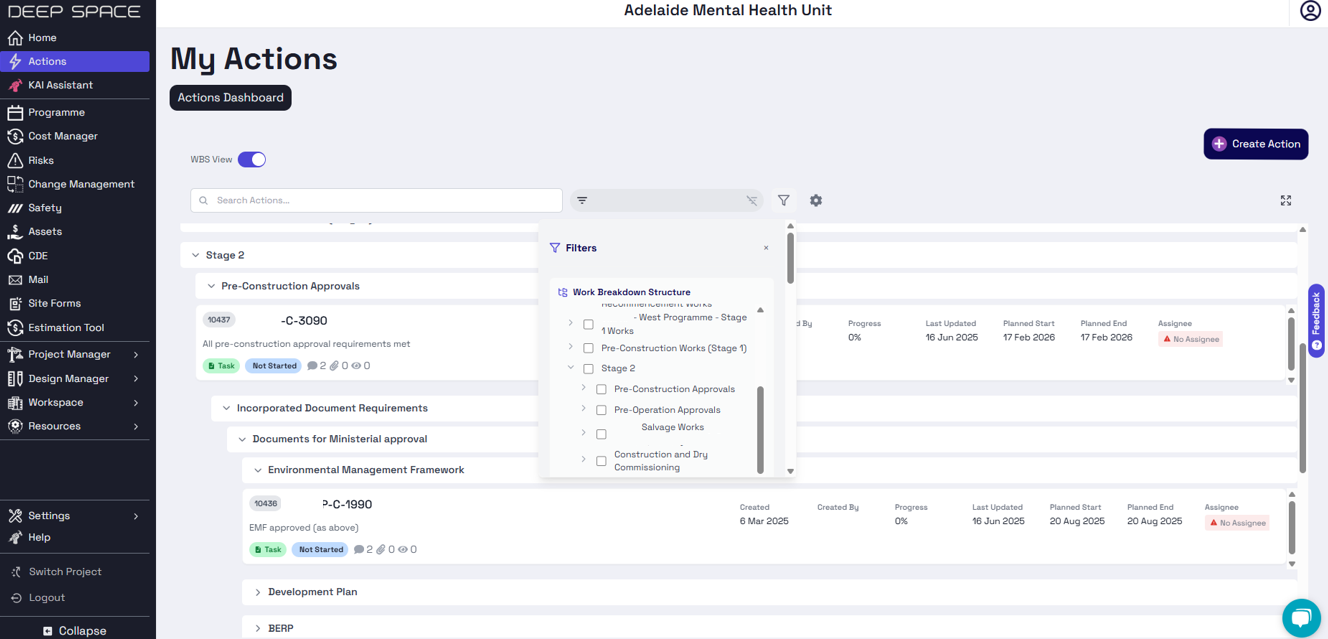The width and height of the screenshot is (1328, 639).
Task: Open Site Forms from the sidebar
Action: (54, 304)
